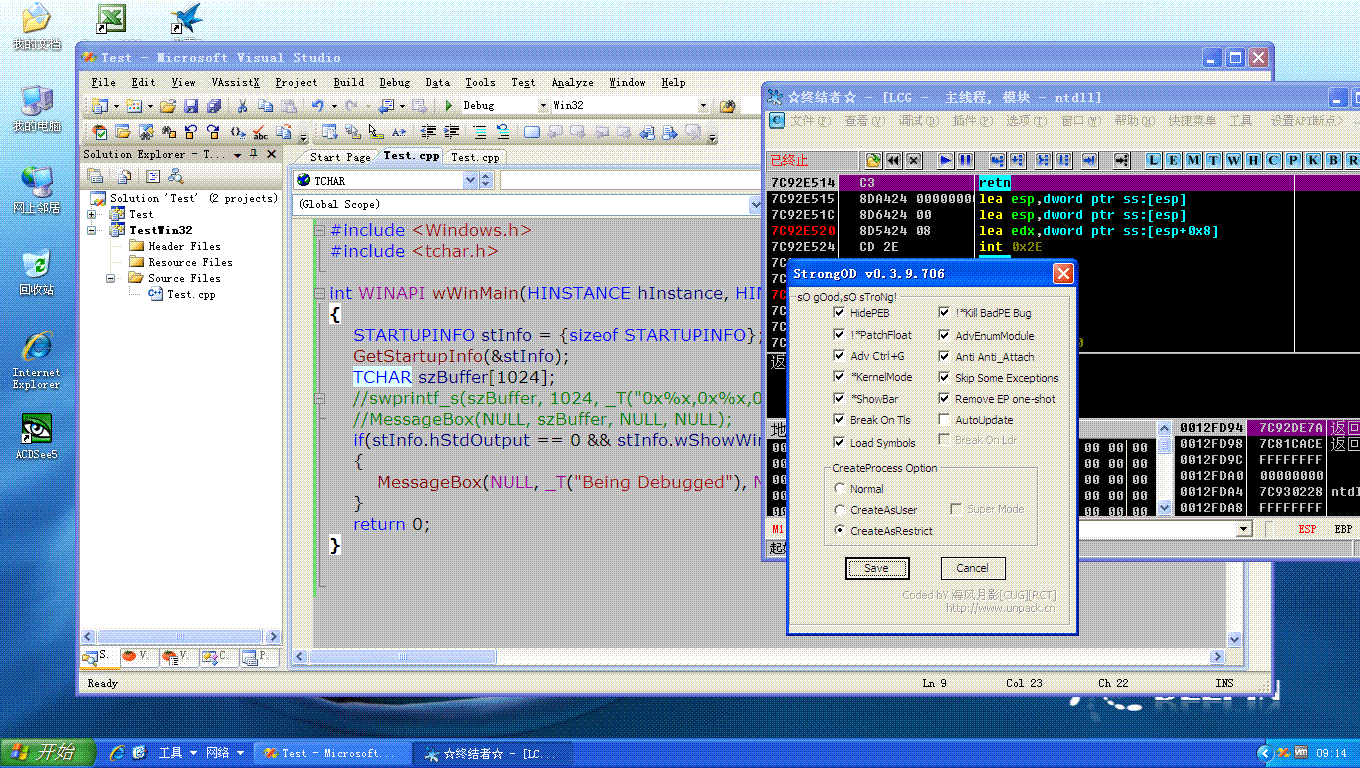The height and width of the screenshot is (768, 1360).
Task: Click the Step Into icon in debugger toolbar
Action: [x=997, y=160]
